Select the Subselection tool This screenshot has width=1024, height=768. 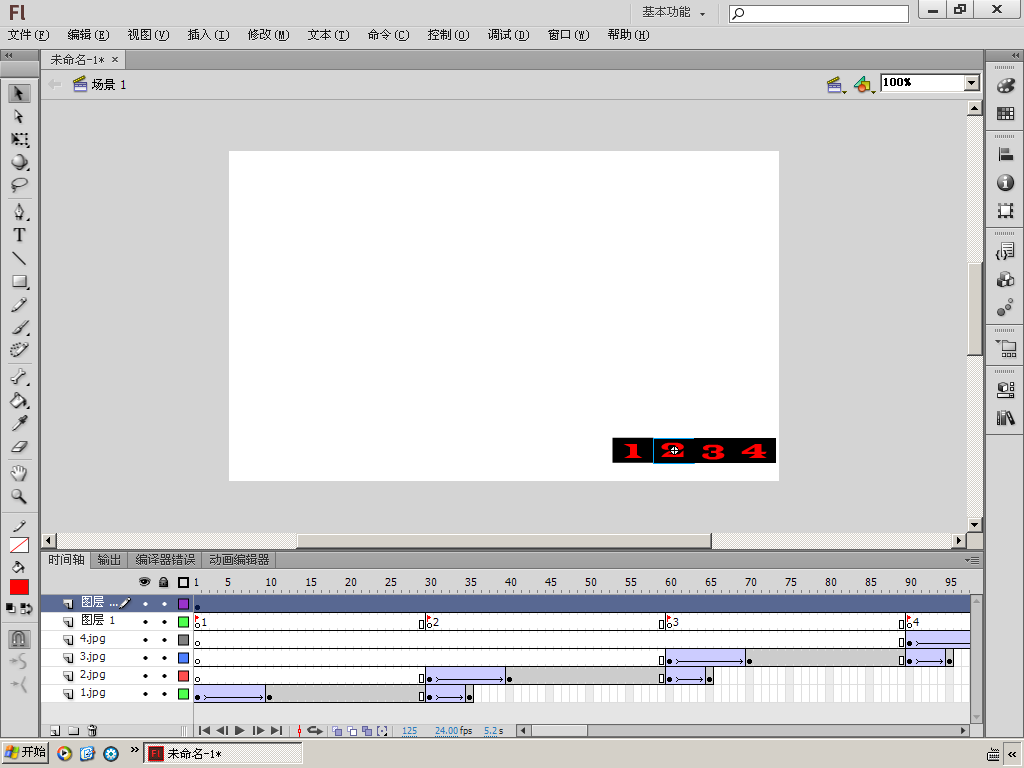pos(19,116)
